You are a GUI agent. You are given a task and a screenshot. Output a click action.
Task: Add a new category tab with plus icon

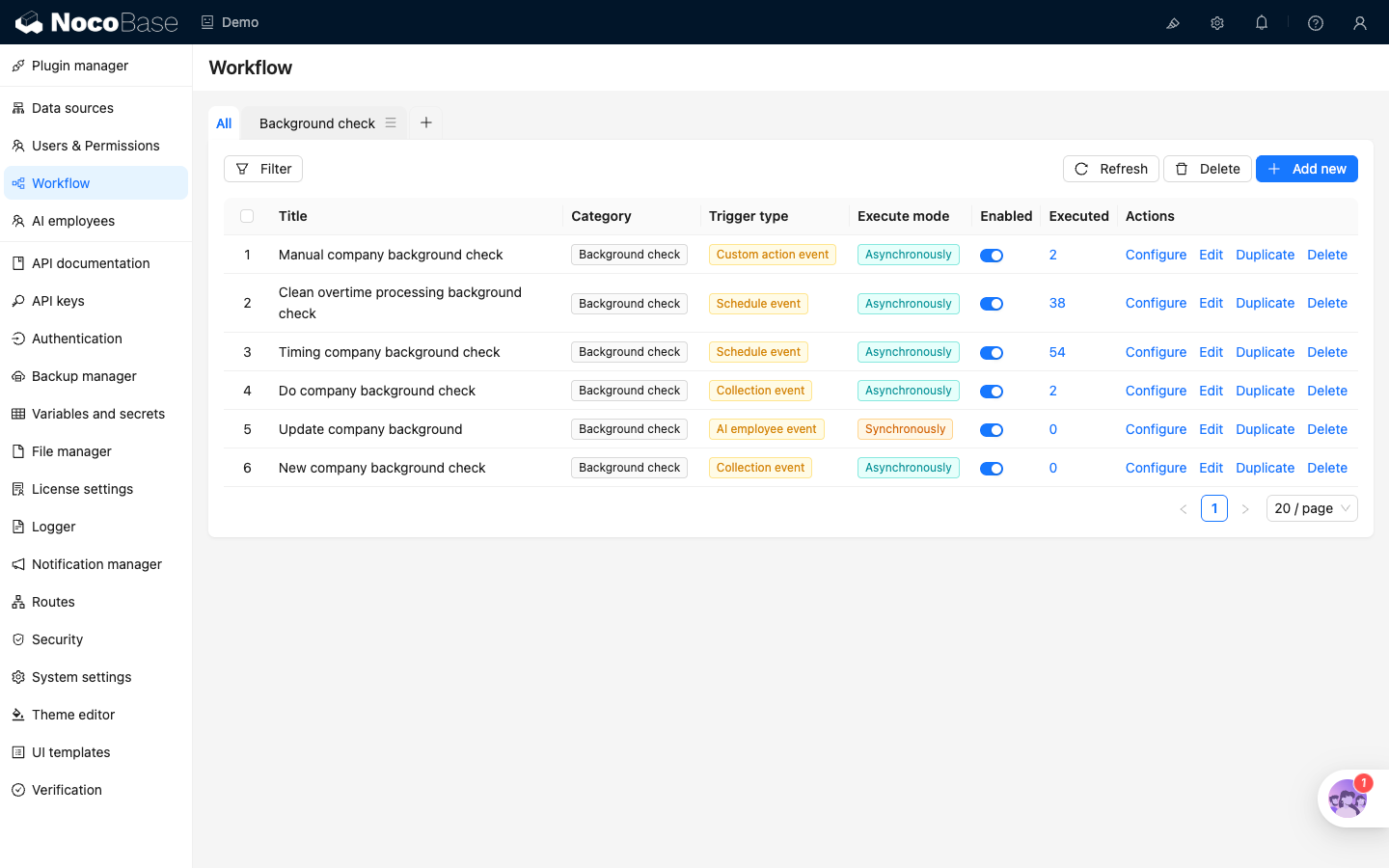point(425,122)
